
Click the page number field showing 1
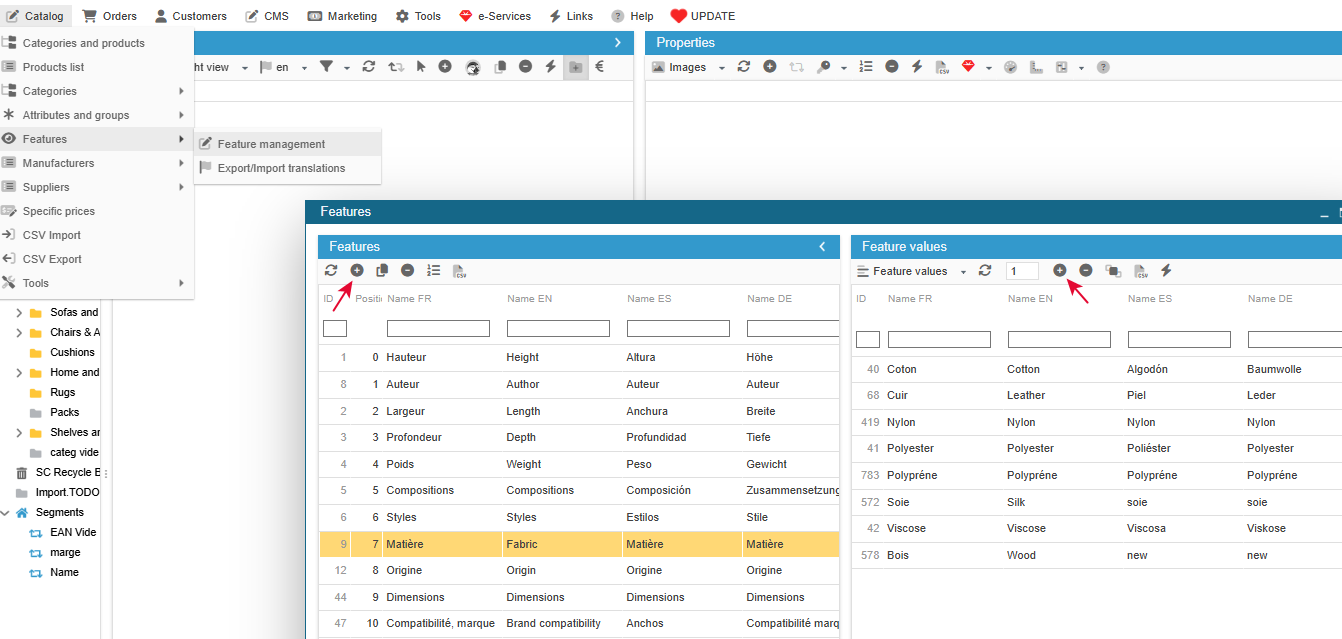1022,271
